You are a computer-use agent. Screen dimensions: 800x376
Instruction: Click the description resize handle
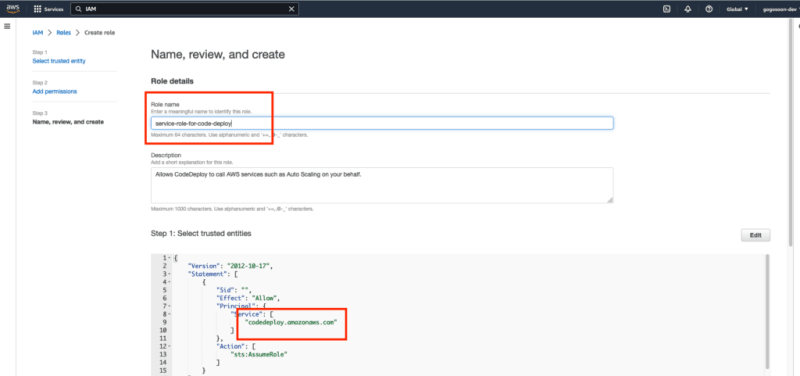click(610, 200)
